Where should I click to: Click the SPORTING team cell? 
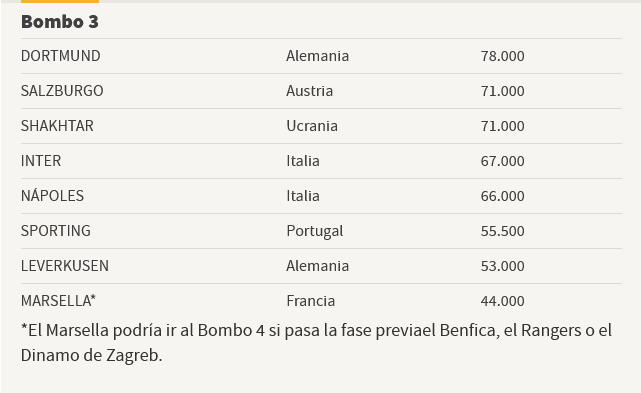click(x=56, y=231)
